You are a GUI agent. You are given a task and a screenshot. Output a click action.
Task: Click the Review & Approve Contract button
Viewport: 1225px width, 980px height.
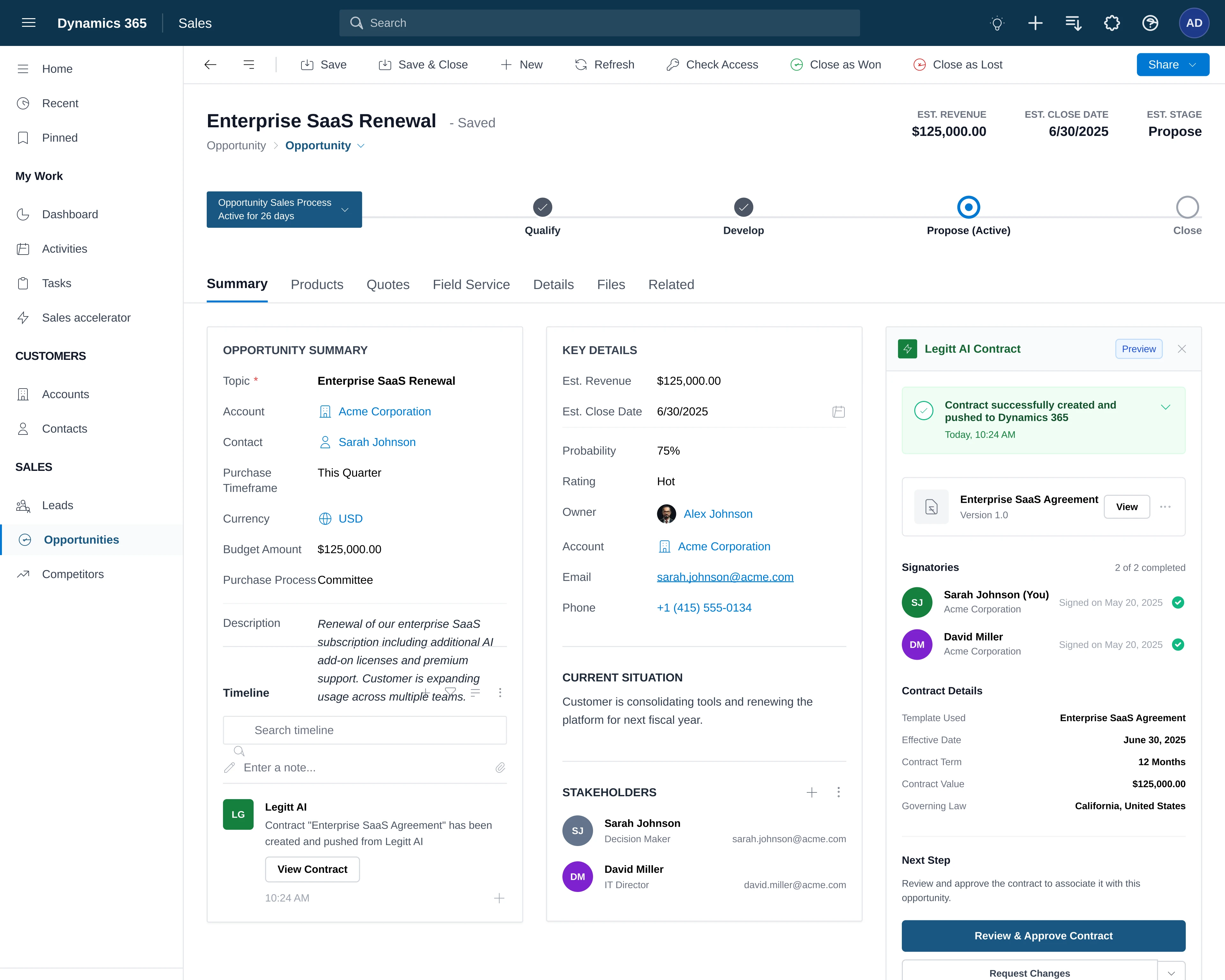[1043, 936]
